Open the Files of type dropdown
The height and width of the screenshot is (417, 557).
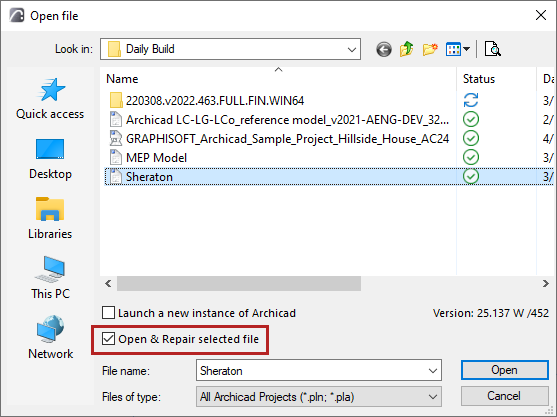[x=319, y=397]
